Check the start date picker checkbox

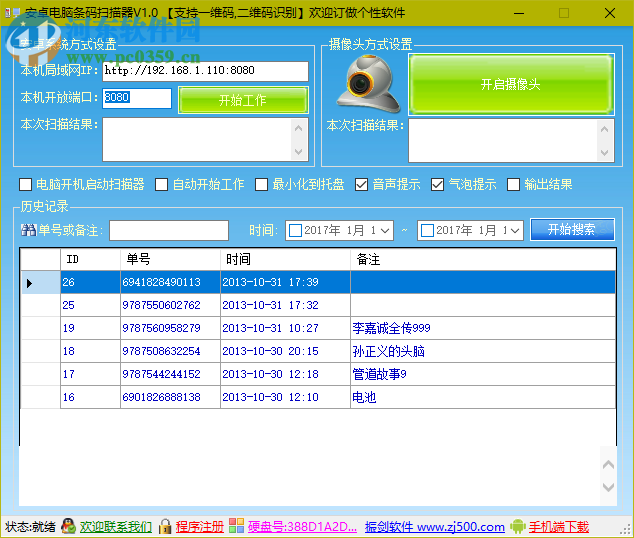[x=296, y=231]
